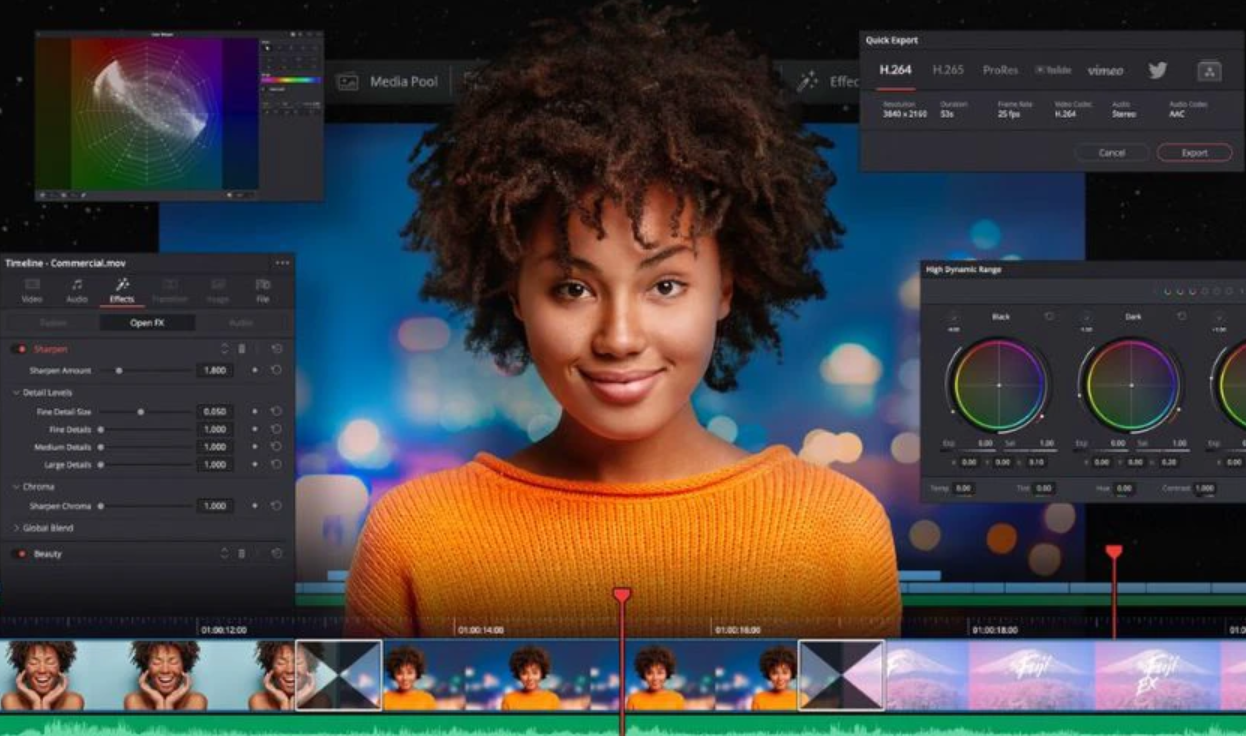Open the File tab in the inspector
This screenshot has width=1246, height=736.
(262, 290)
